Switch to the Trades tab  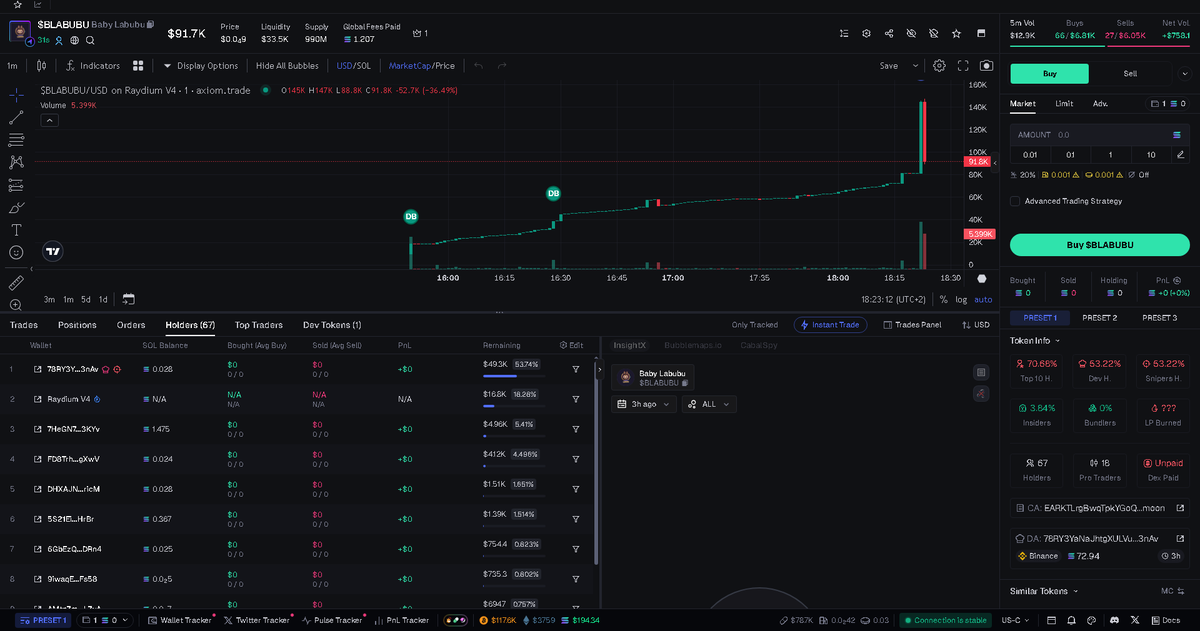point(24,325)
